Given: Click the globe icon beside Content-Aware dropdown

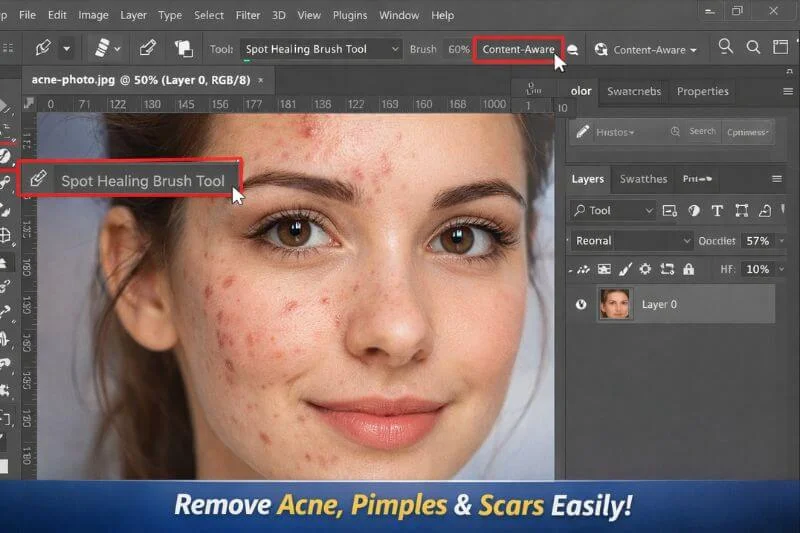Looking at the screenshot, I should 601,49.
